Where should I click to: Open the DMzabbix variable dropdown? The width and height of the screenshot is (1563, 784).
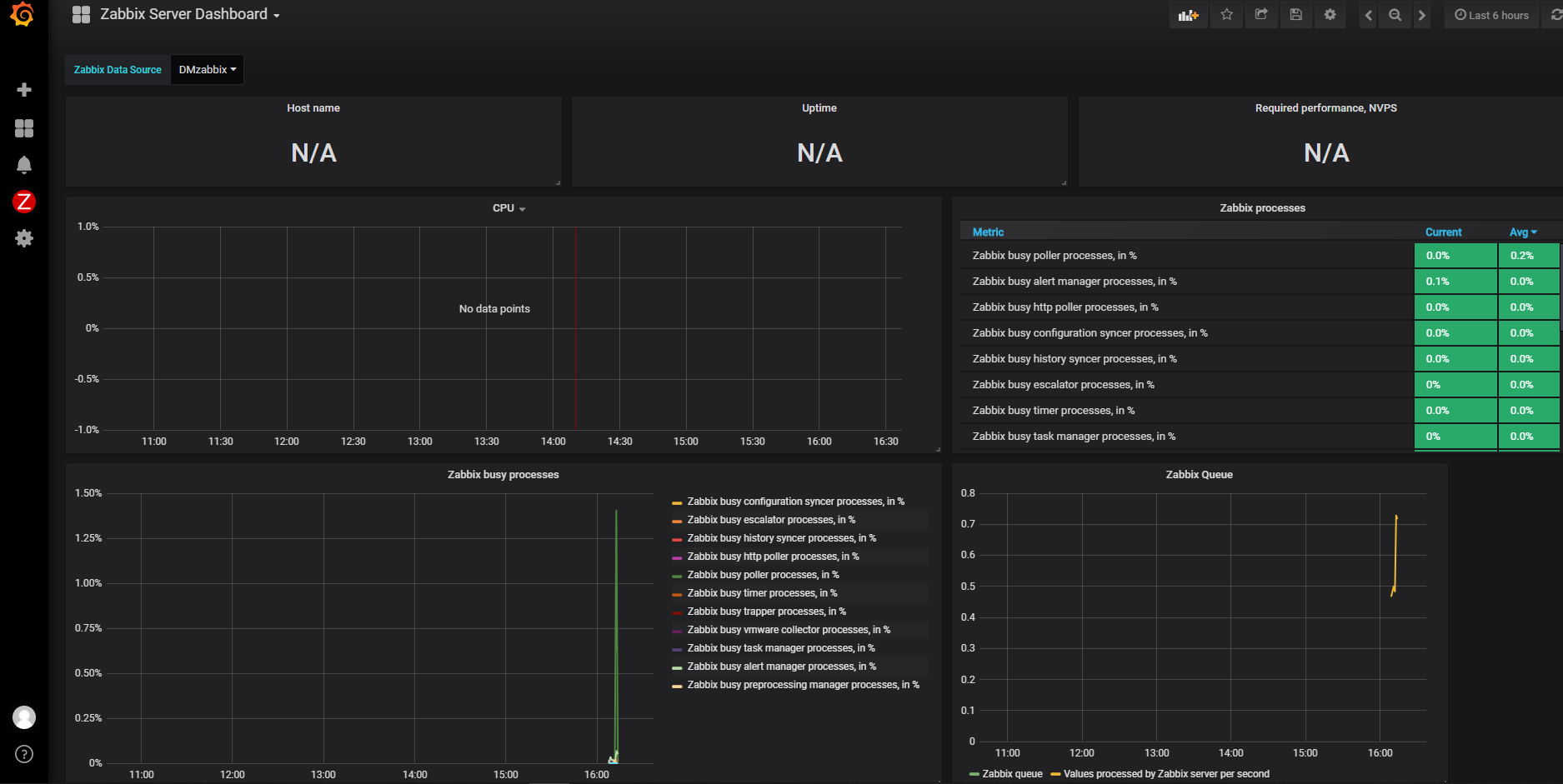point(206,69)
